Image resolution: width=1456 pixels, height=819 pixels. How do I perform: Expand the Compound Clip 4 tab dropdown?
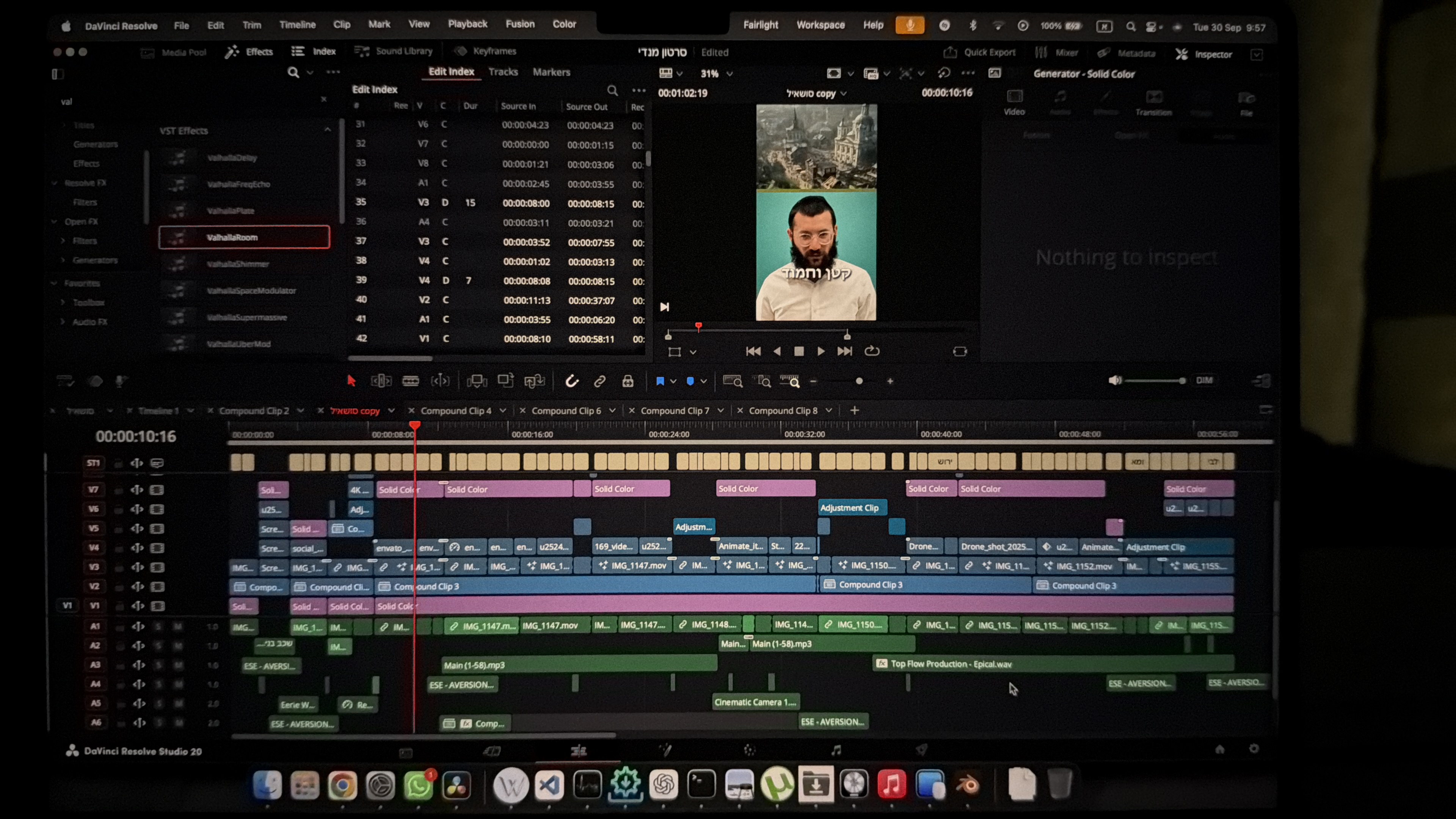502,410
